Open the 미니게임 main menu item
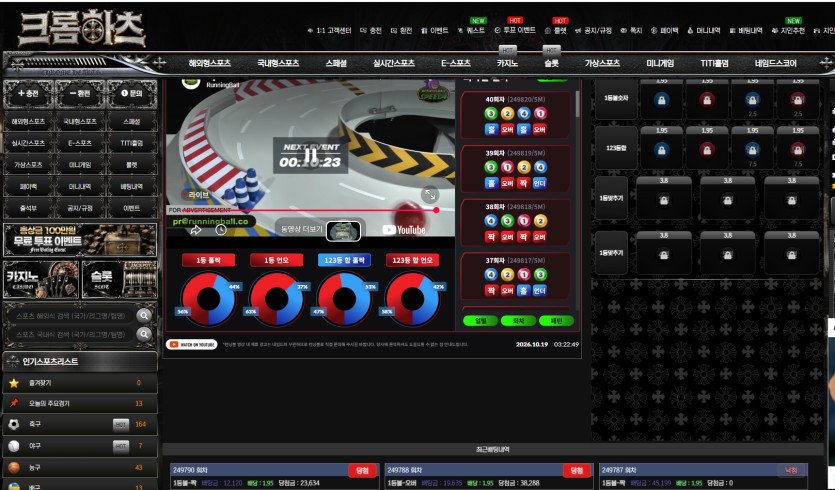835x490 pixels. tap(660, 63)
